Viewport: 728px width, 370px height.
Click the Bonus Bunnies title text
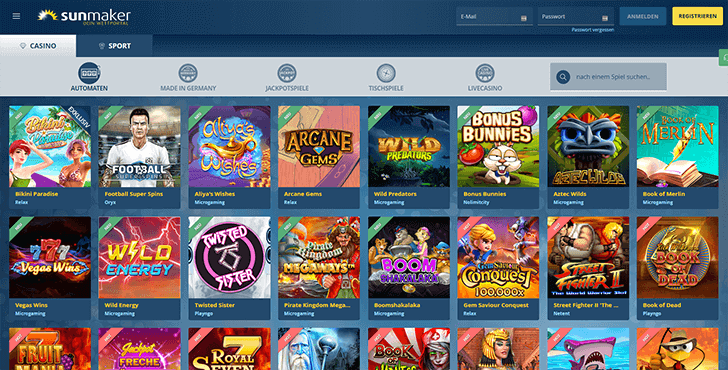(x=485, y=194)
